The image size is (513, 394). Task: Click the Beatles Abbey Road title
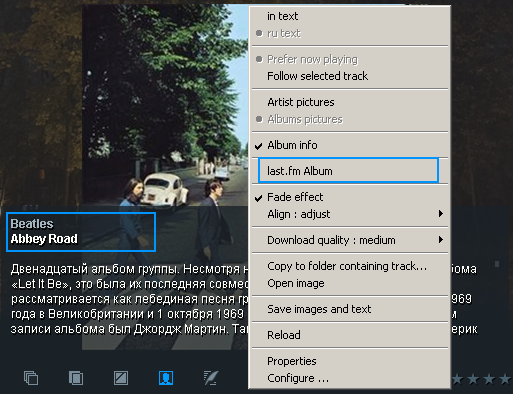(x=81, y=232)
